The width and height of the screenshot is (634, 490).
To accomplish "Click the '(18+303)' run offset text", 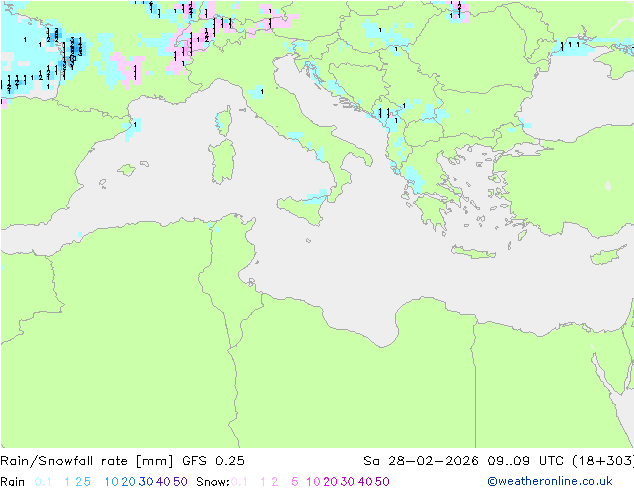I will point(603,461).
